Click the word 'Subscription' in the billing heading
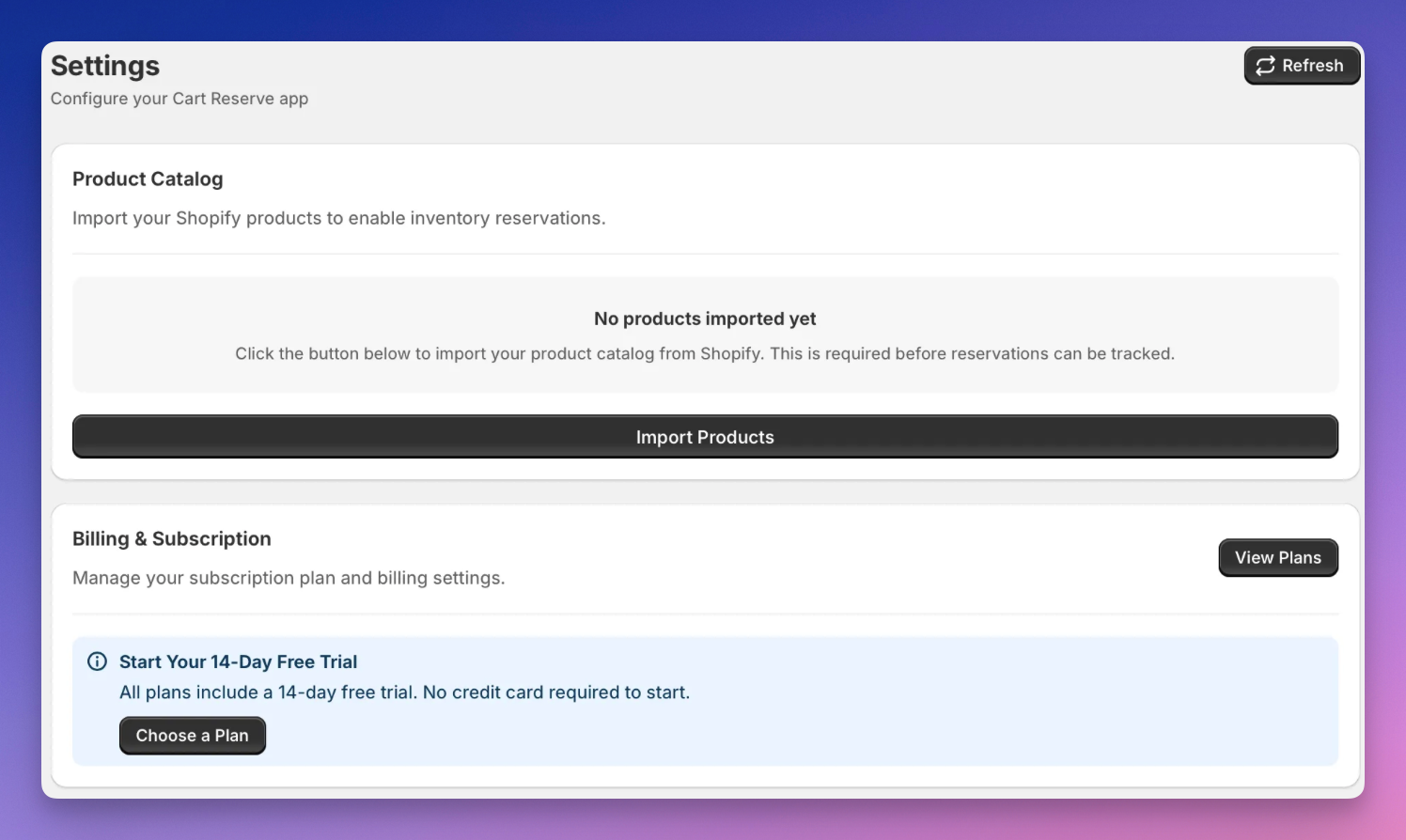This screenshot has height=840, width=1406. [211, 539]
